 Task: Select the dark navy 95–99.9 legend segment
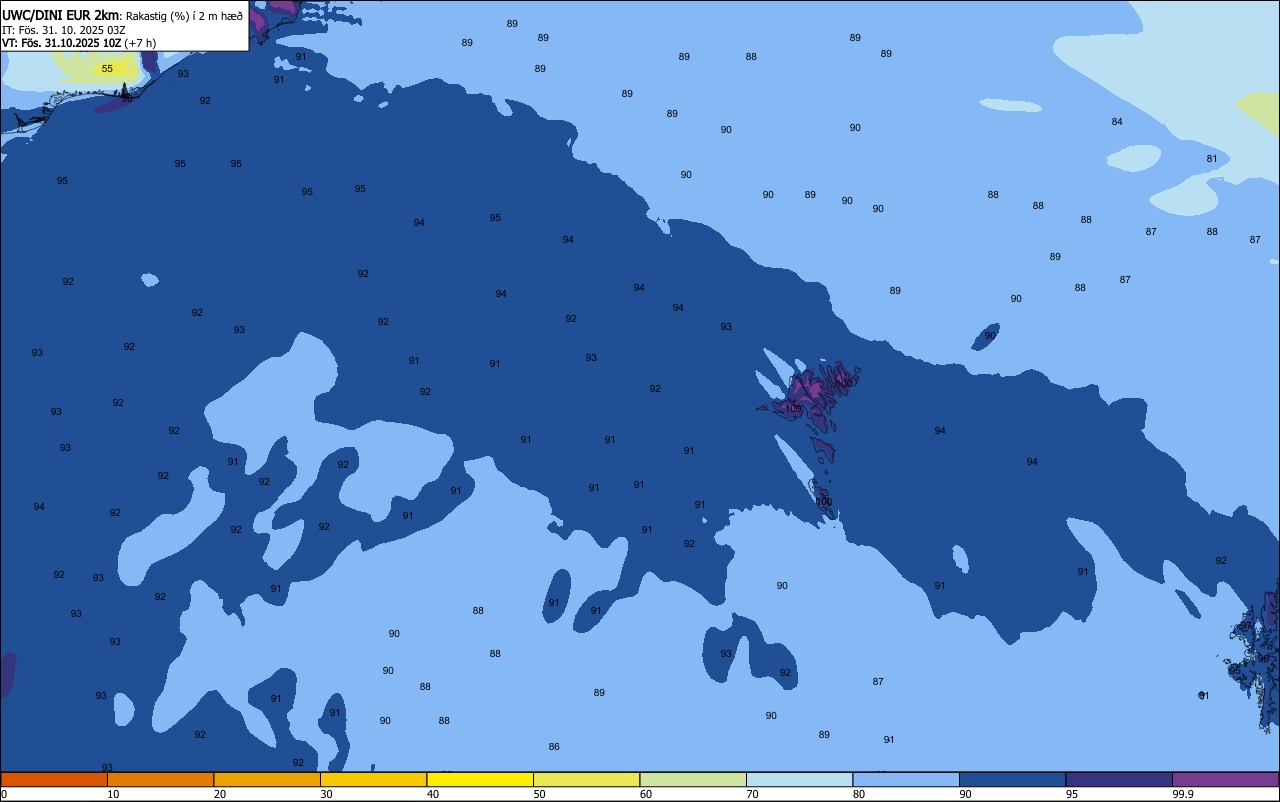pos(1119,779)
